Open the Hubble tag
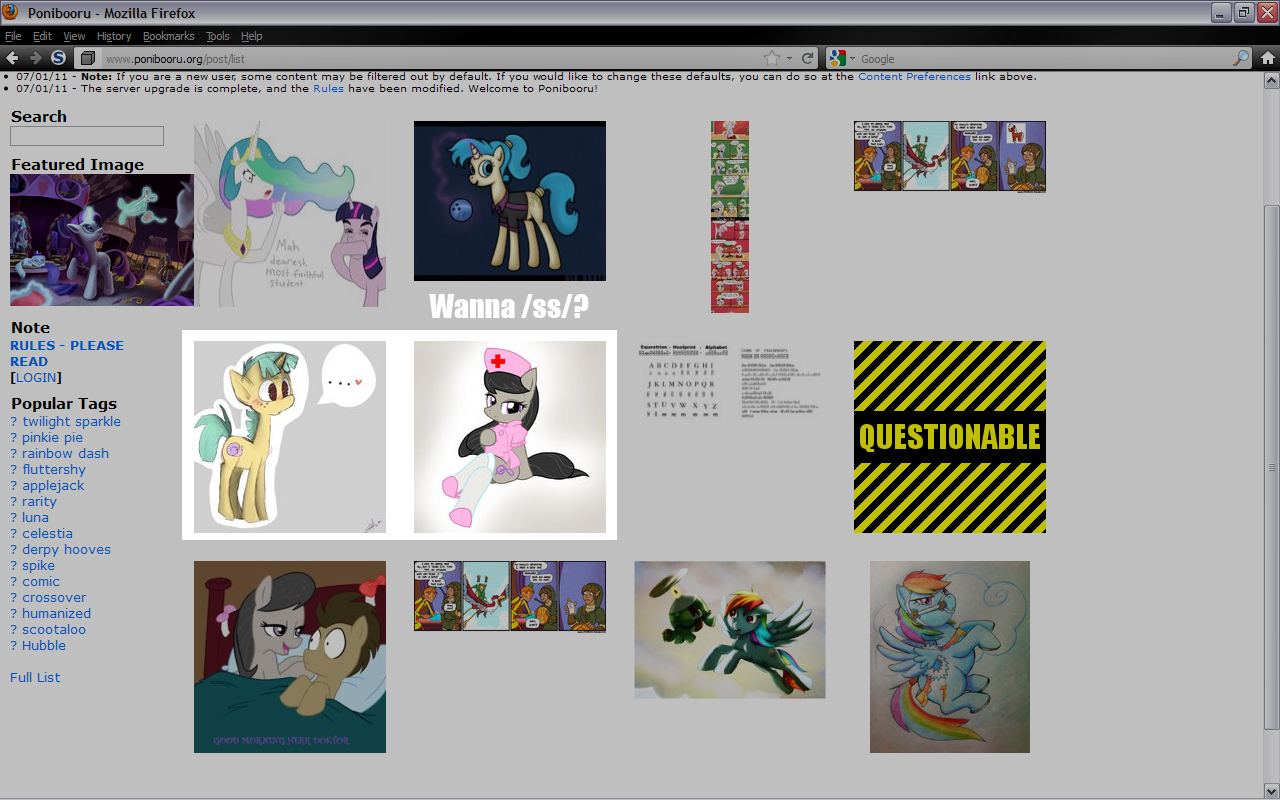Screen dimensions: 1280x800 point(44,645)
